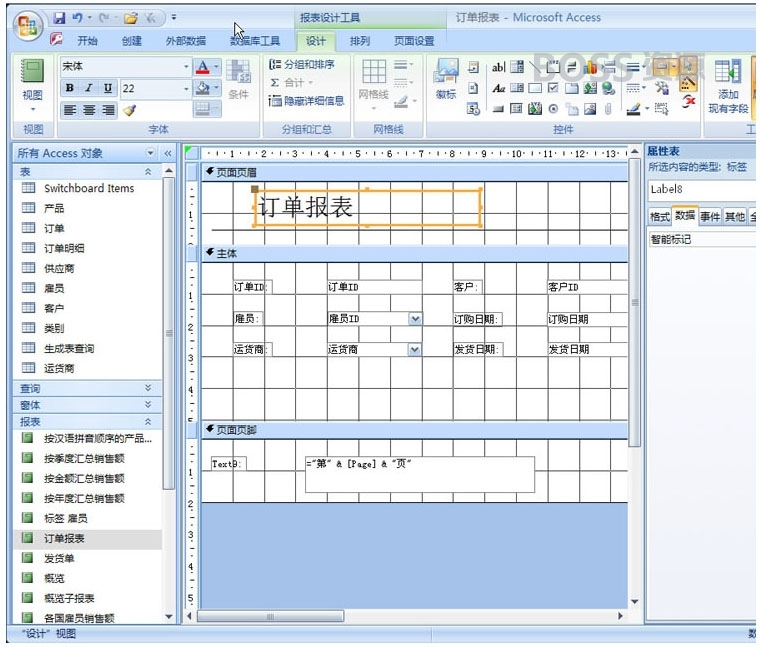Click the Office button orb
The height and width of the screenshot is (647, 760).
[x=28, y=25]
